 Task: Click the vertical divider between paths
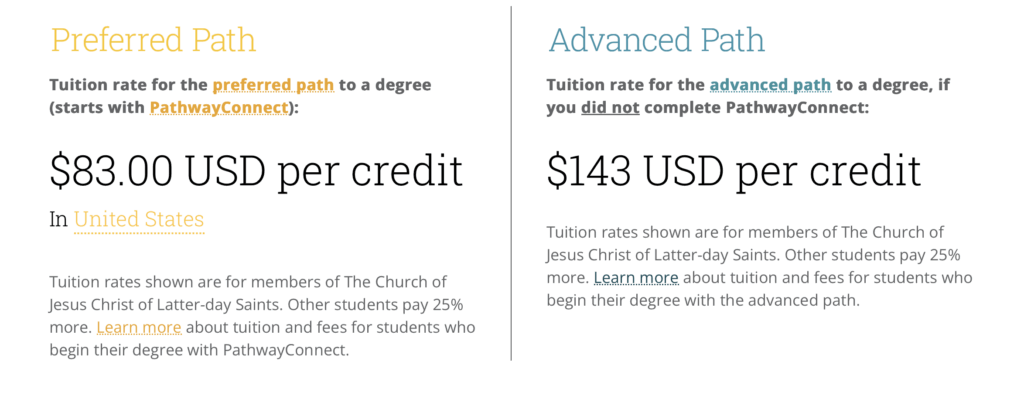point(511,183)
